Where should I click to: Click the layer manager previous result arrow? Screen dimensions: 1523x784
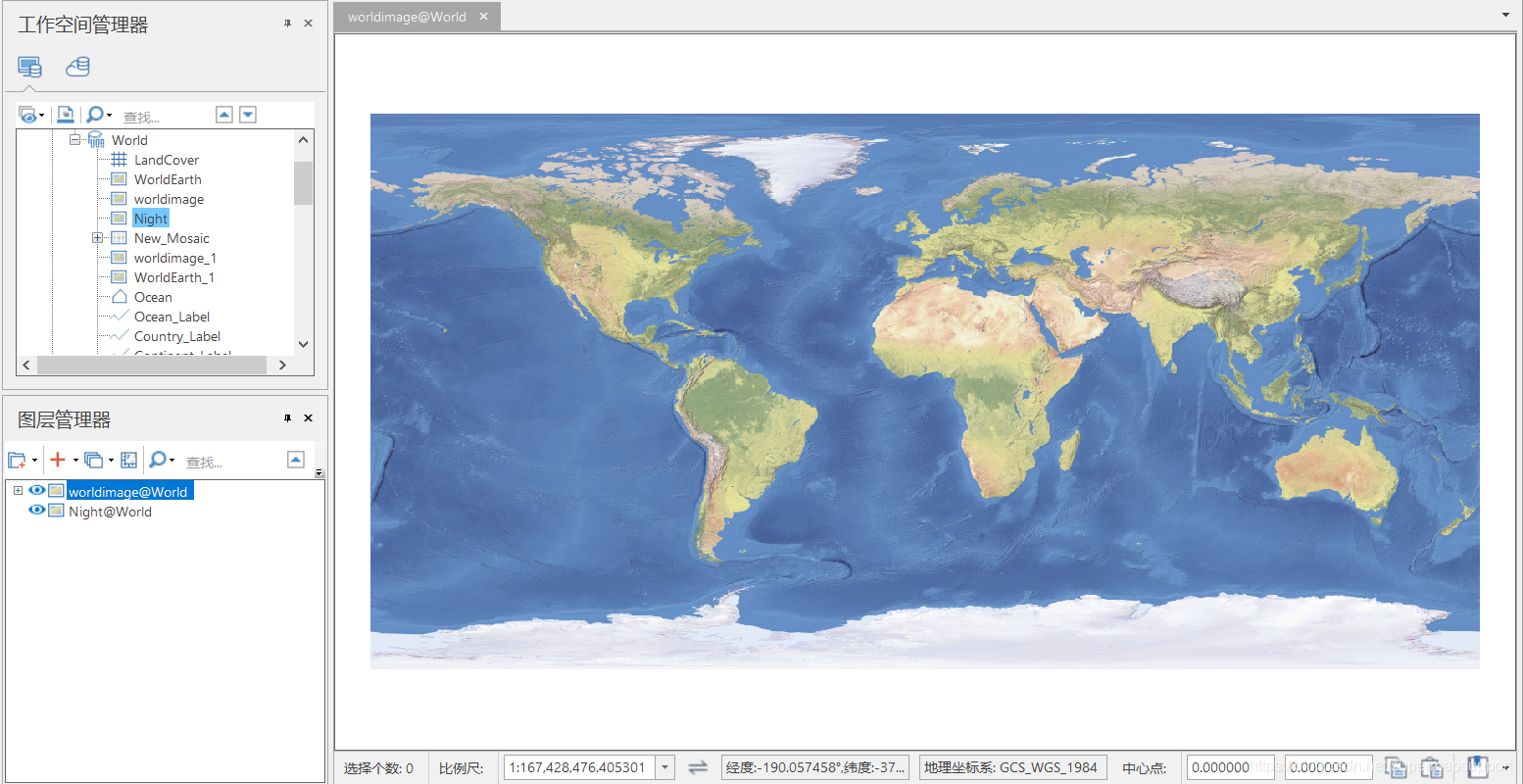296,460
